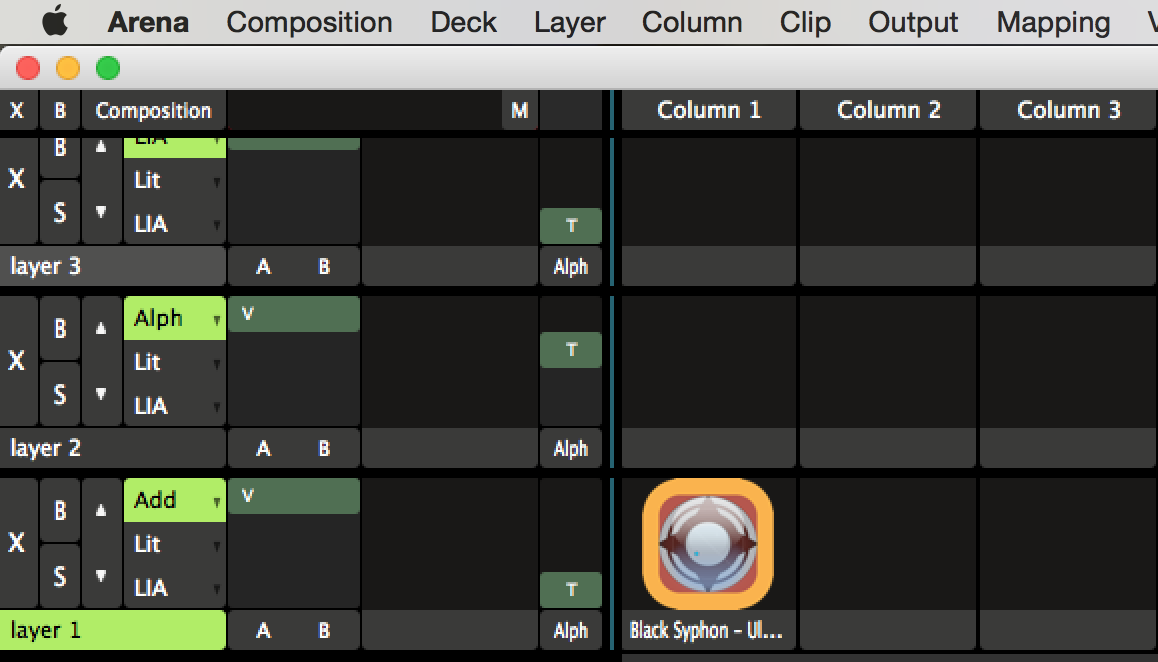Toggle Solo S on layer 2

click(60, 394)
